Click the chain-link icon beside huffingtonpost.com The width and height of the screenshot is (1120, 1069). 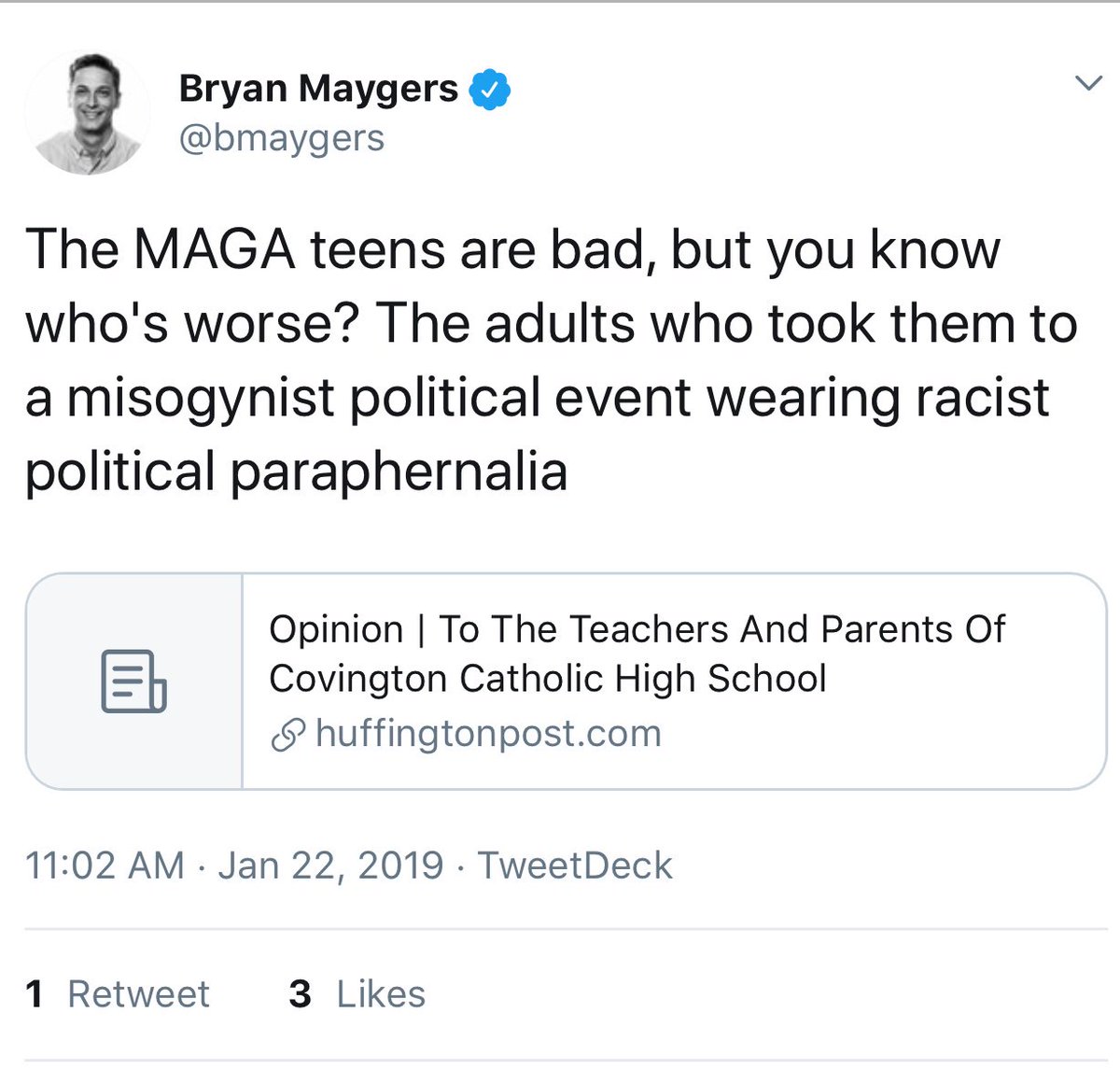287,736
